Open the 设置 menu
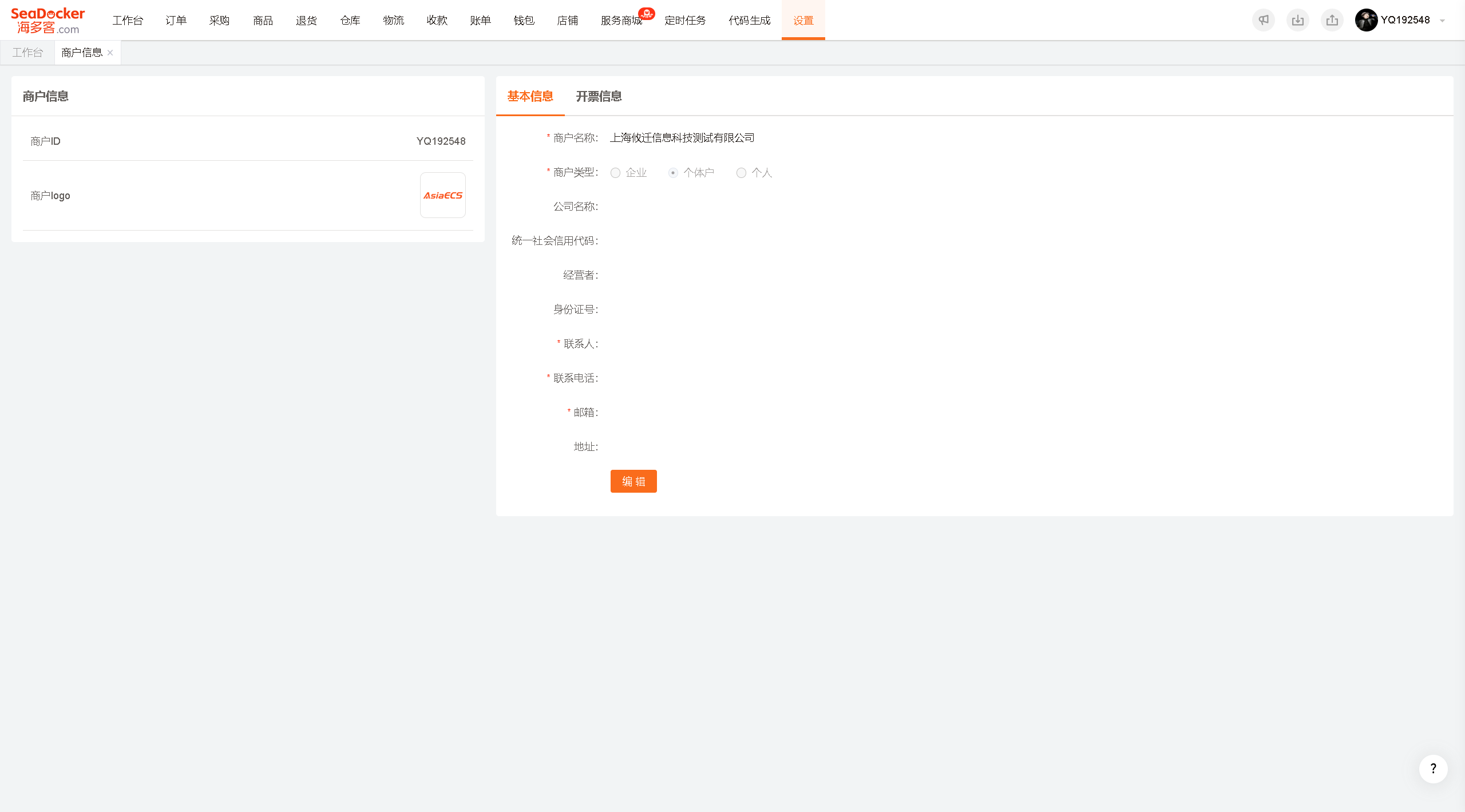1465x812 pixels. 803,20
